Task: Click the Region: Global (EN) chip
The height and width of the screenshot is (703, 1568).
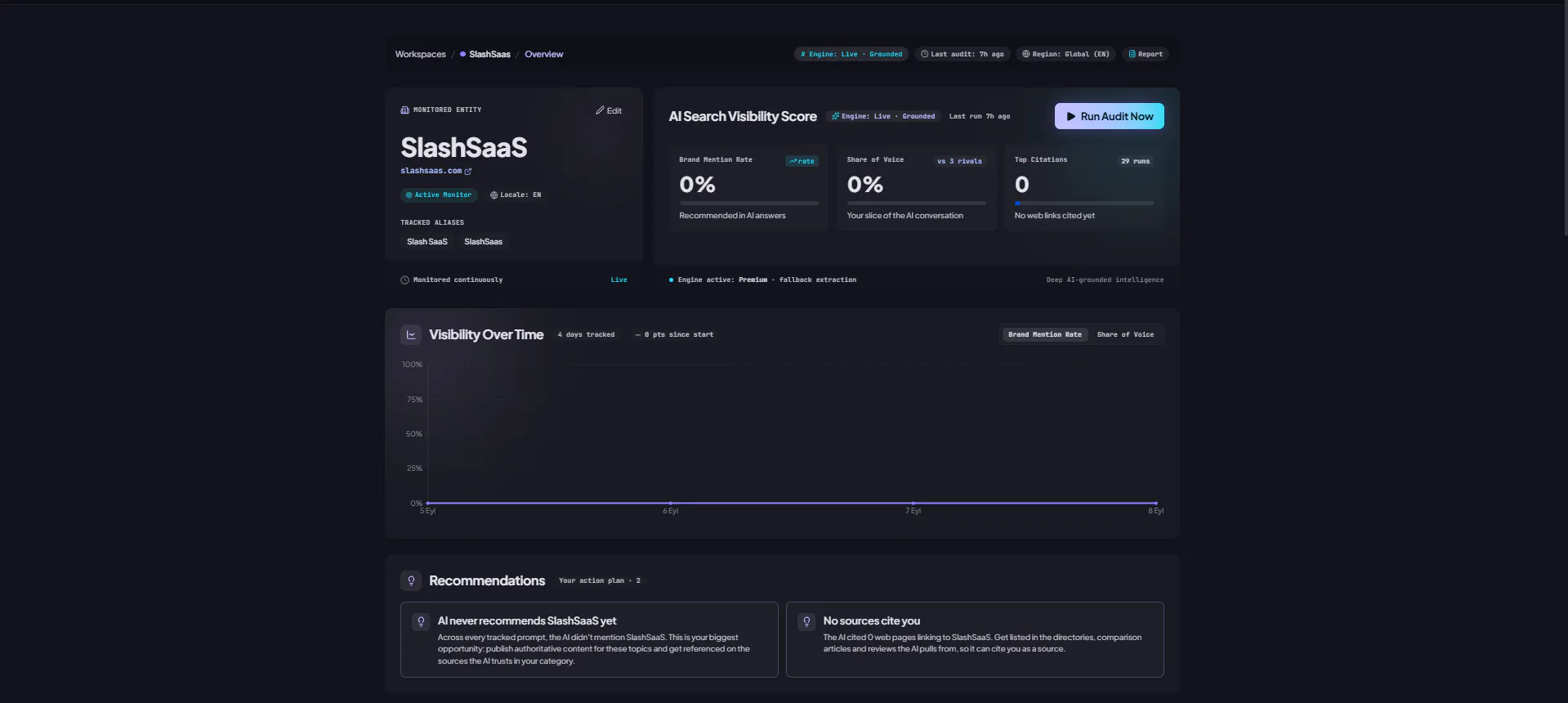Action: coord(1066,55)
